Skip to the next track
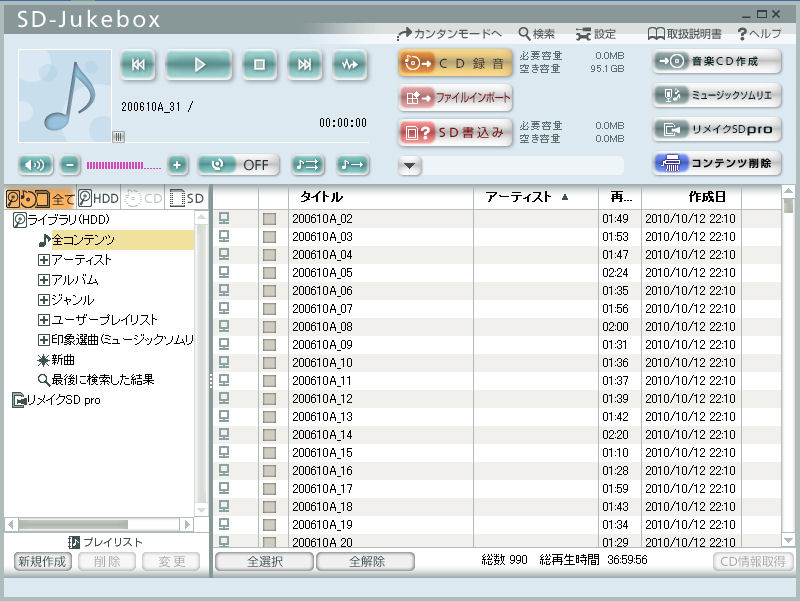The image size is (800, 601). pyautogui.click(x=304, y=65)
